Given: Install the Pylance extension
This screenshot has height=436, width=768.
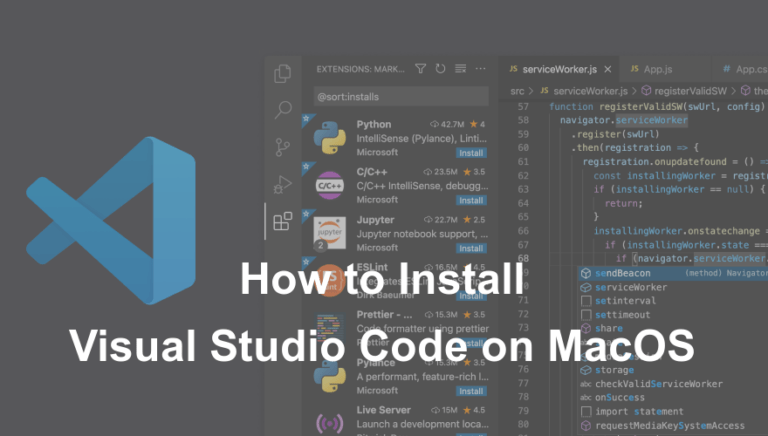Looking at the screenshot, I should click(471, 391).
